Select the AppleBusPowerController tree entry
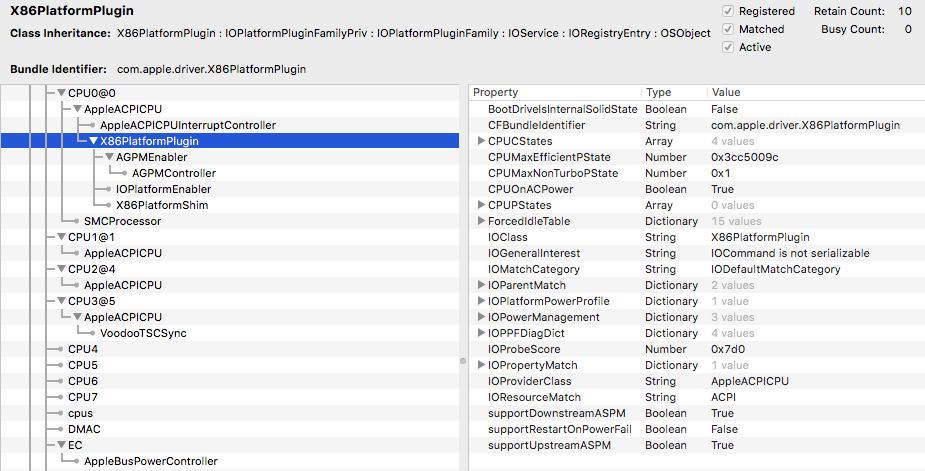The image size is (925, 471). pyautogui.click(x=150, y=461)
